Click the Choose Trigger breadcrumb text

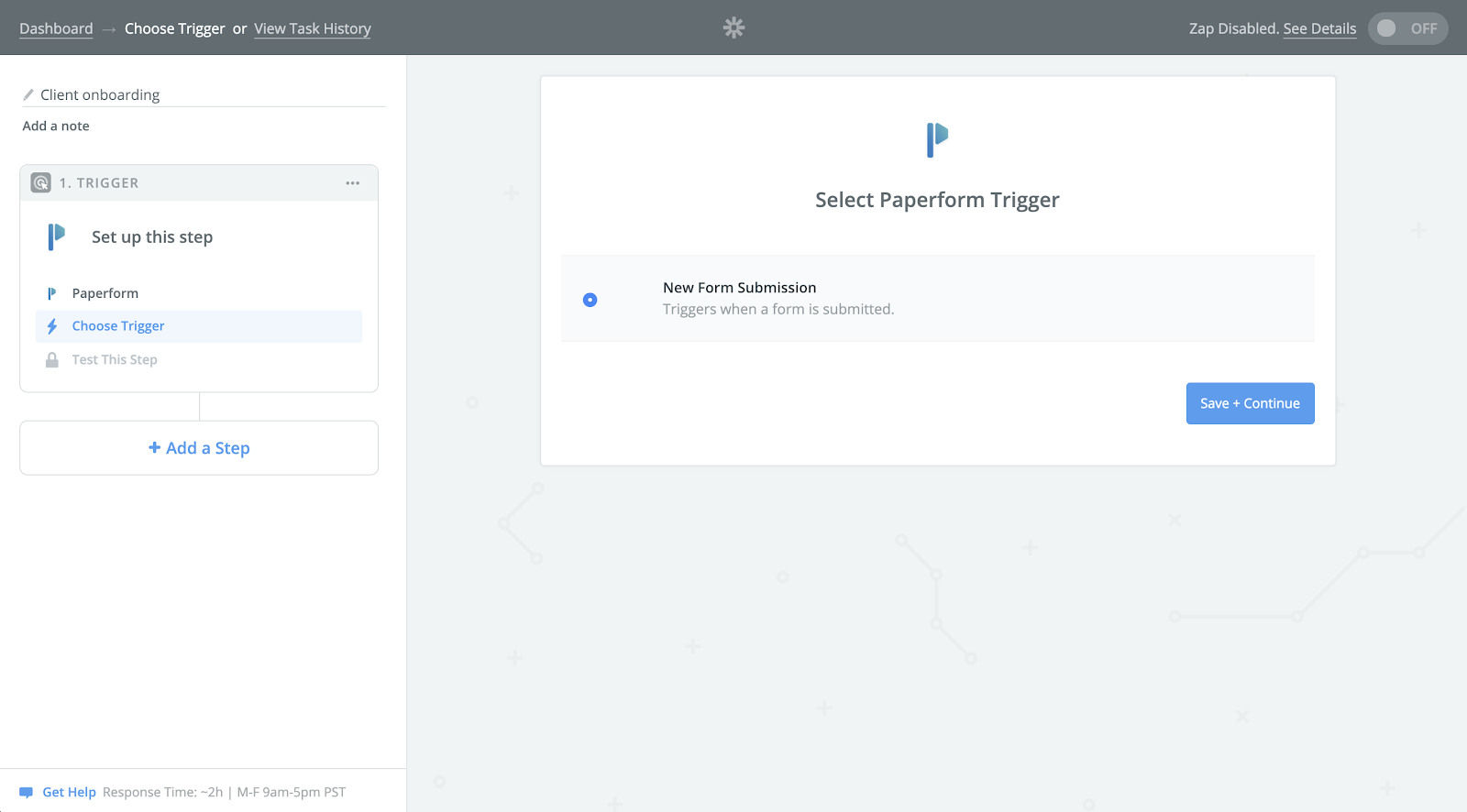point(174,28)
